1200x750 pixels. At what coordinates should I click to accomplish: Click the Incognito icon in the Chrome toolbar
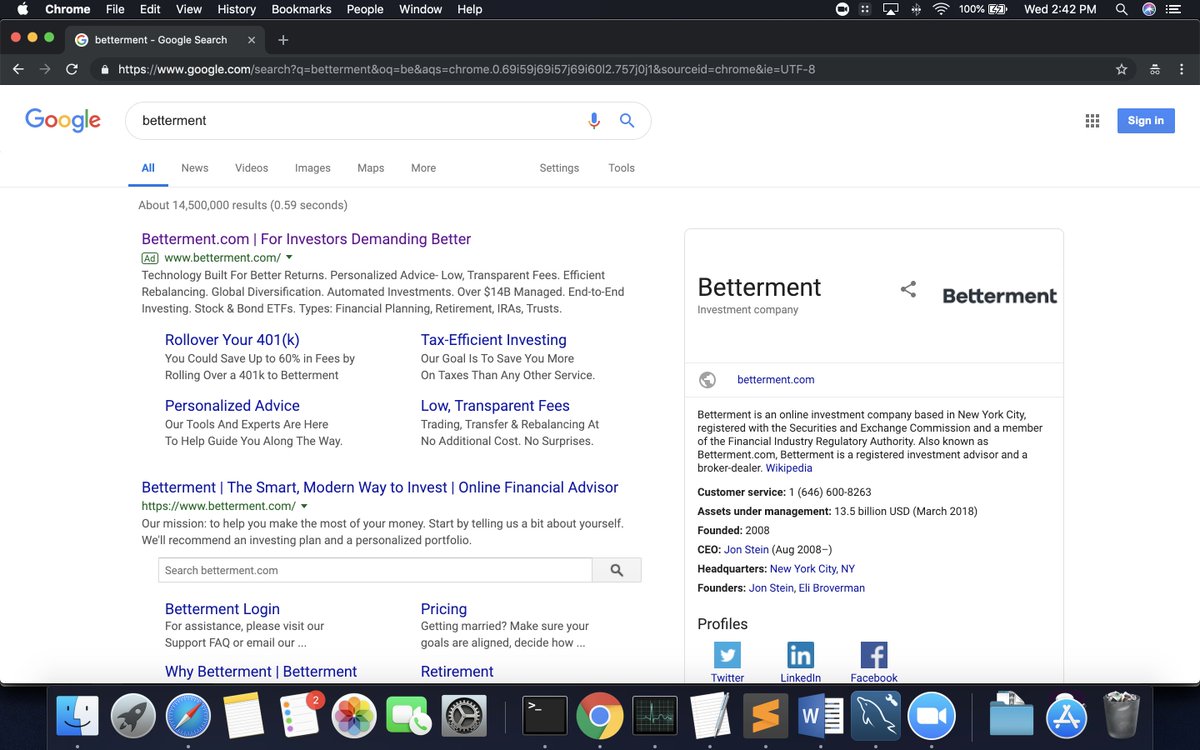tap(1154, 69)
